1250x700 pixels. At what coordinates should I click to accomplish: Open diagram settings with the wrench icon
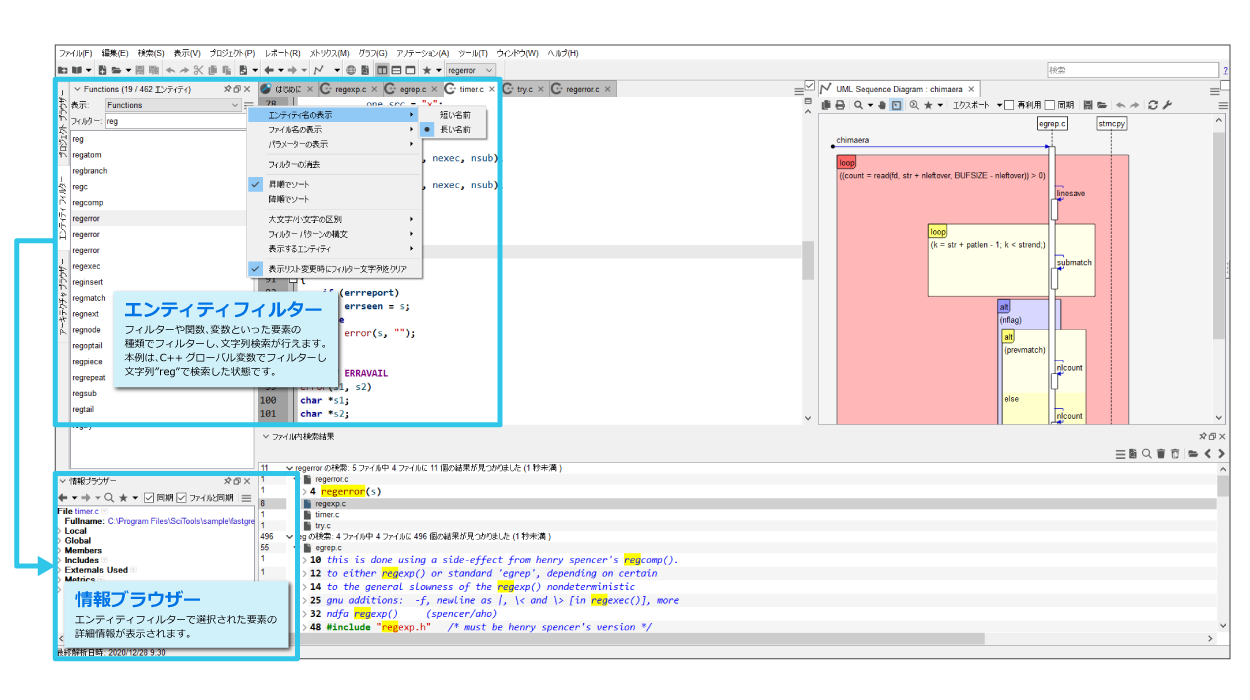pyautogui.click(x=1168, y=104)
